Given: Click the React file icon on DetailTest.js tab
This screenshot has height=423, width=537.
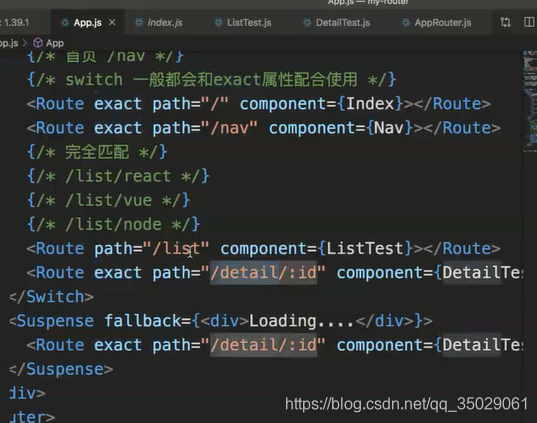Looking at the screenshot, I should (x=307, y=23).
